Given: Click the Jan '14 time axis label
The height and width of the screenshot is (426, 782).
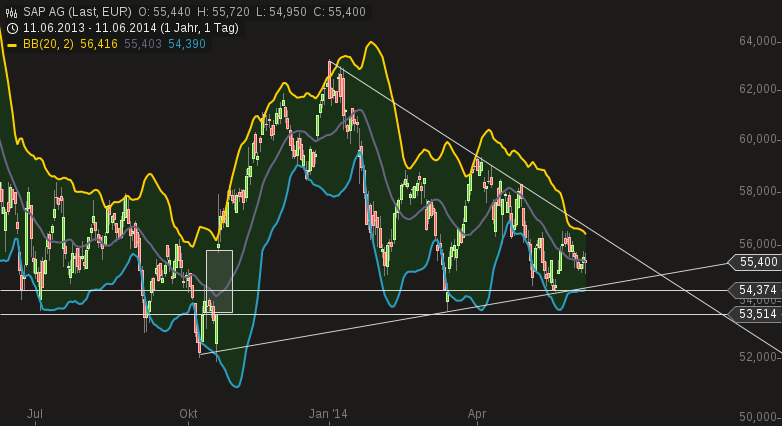Looking at the screenshot, I should pos(328,414).
